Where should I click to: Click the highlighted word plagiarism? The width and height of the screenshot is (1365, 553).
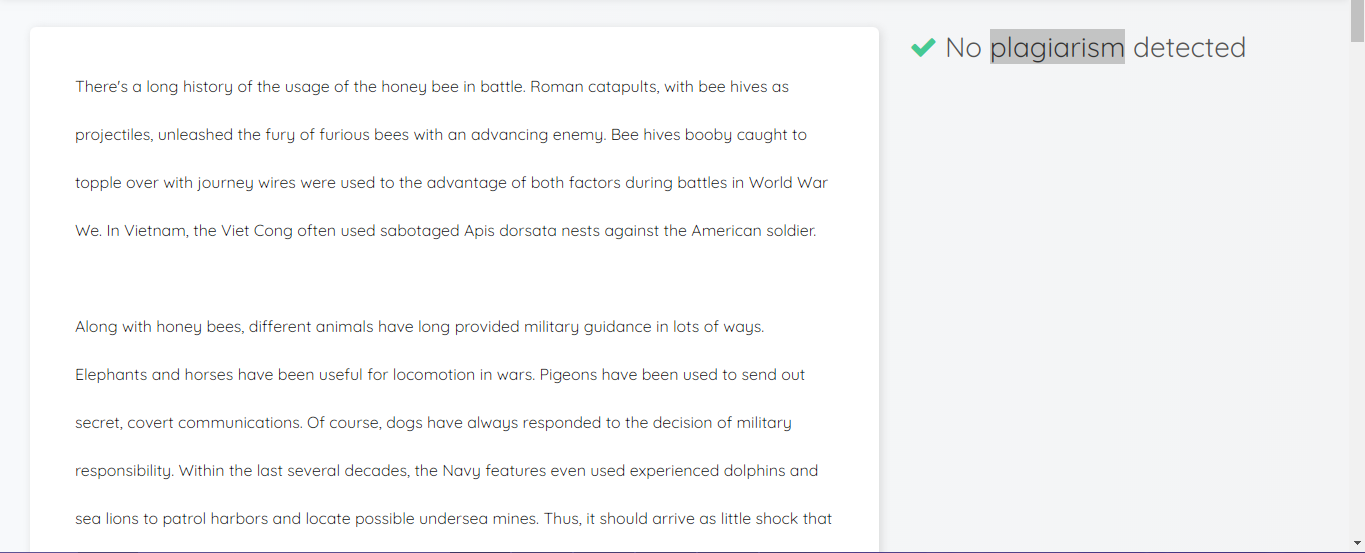click(1057, 47)
